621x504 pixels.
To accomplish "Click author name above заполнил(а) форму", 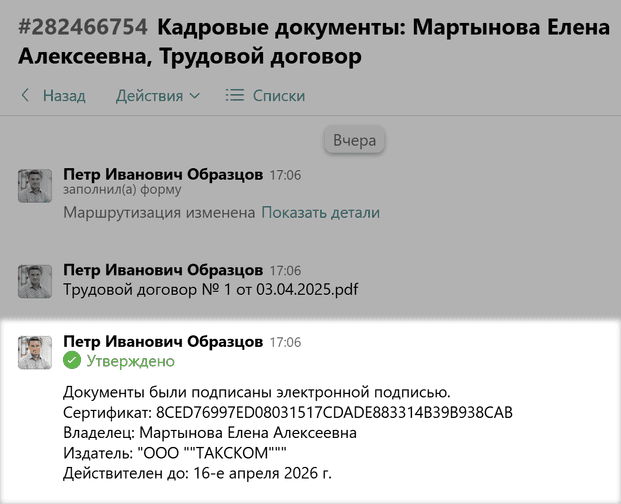I will pos(163,174).
